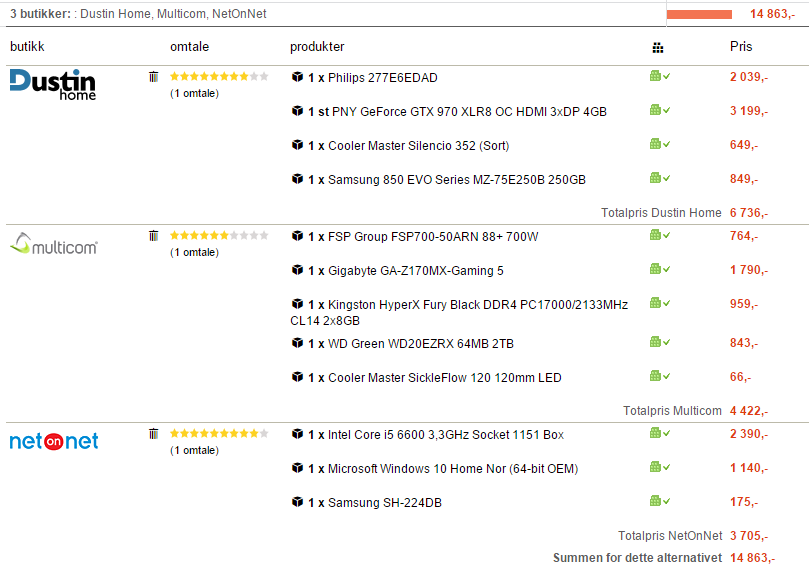Click box icon beside Kingston HyperX Fury
Screen dimensions: 809x567
coord(297,304)
